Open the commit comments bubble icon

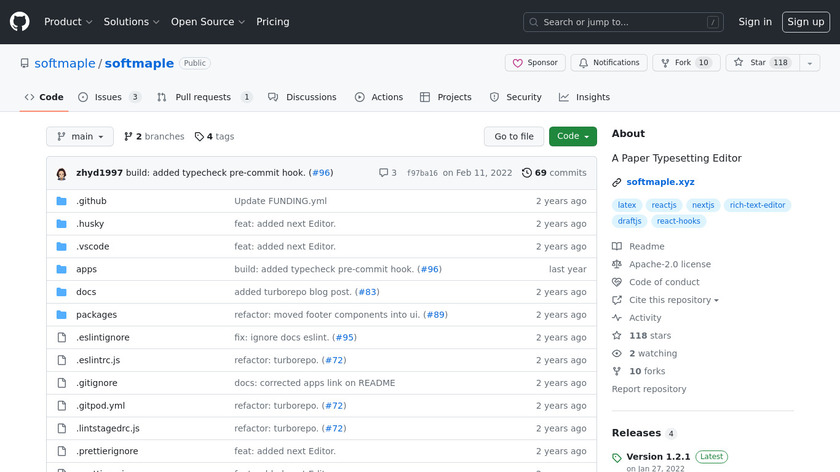click(384, 173)
